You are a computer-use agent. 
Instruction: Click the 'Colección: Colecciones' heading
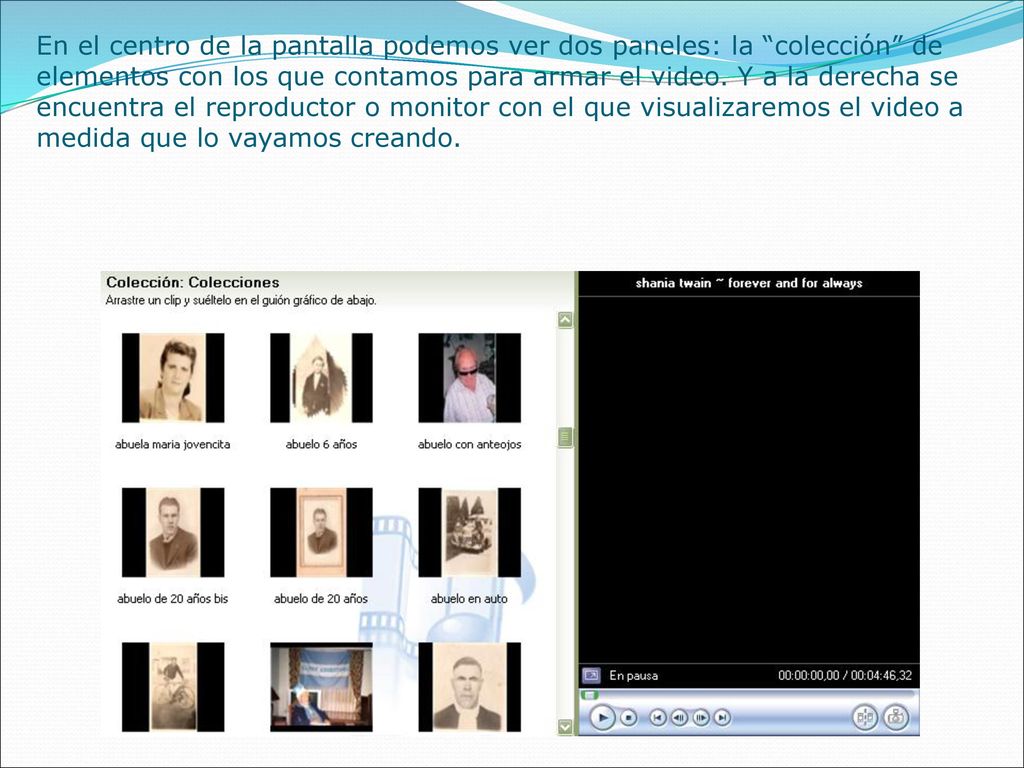click(x=193, y=282)
